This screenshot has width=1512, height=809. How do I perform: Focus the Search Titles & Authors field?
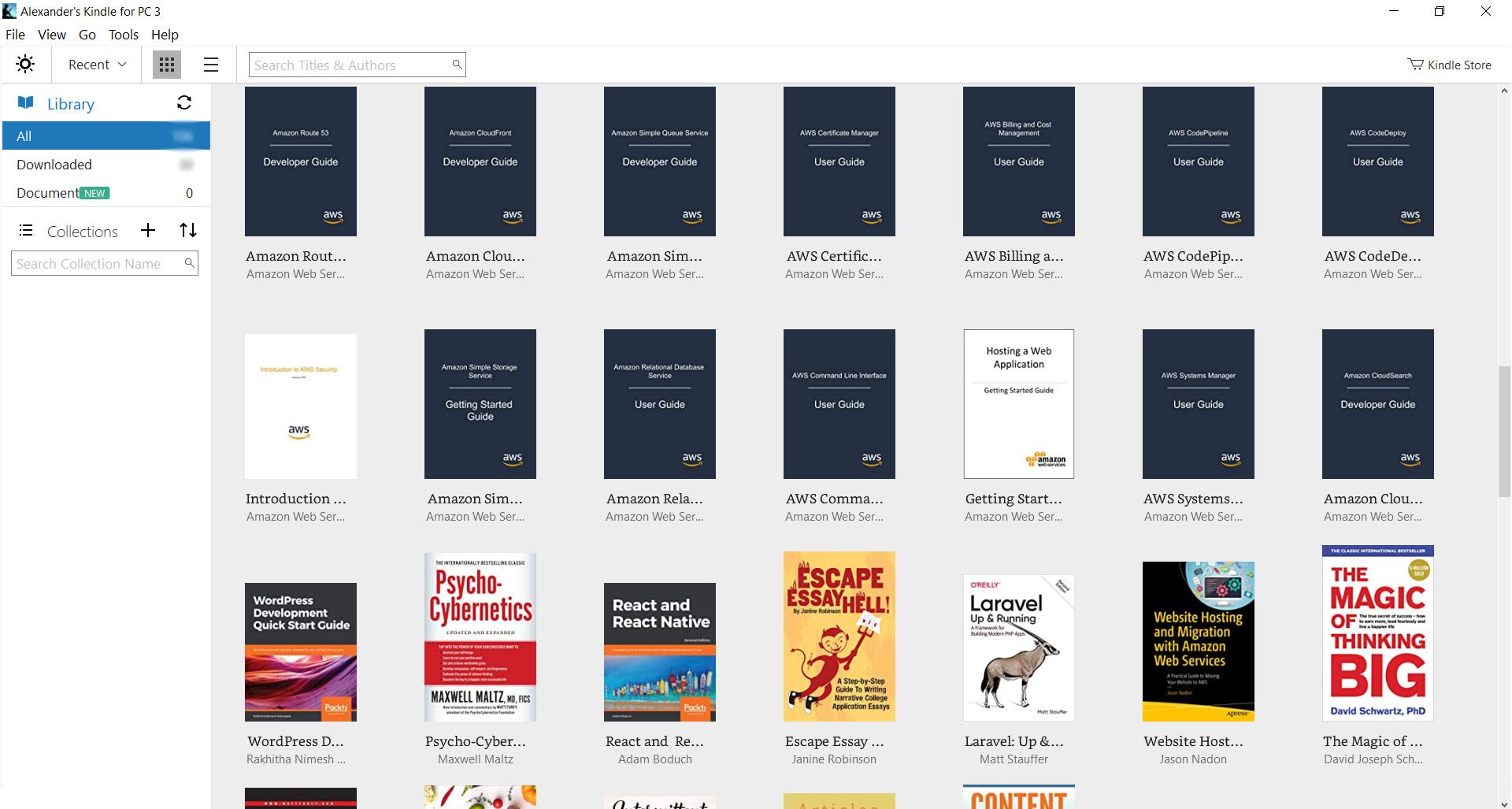[x=350, y=65]
